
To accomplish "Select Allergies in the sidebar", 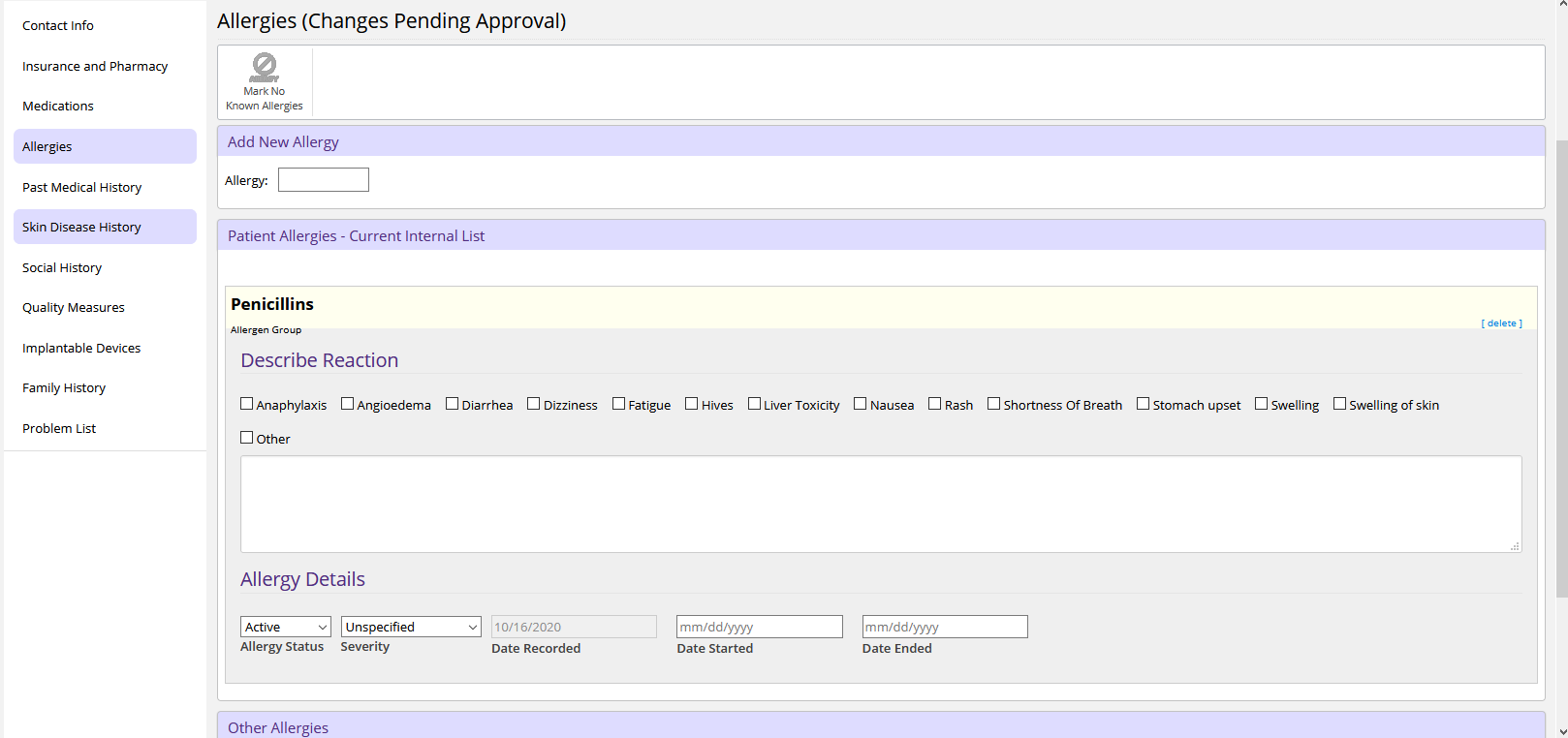I will [x=105, y=146].
